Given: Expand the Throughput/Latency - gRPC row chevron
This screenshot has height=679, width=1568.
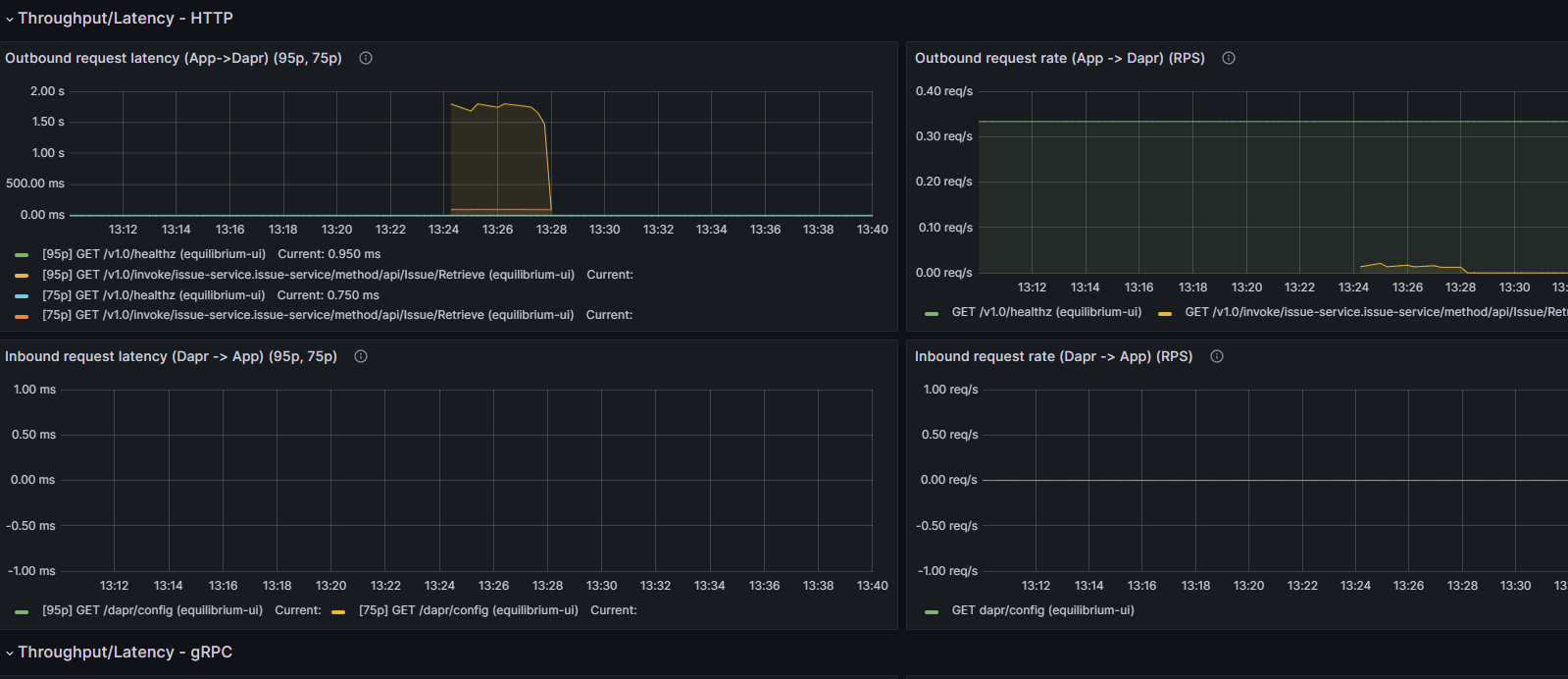Looking at the screenshot, I should click(x=10, y=653).
